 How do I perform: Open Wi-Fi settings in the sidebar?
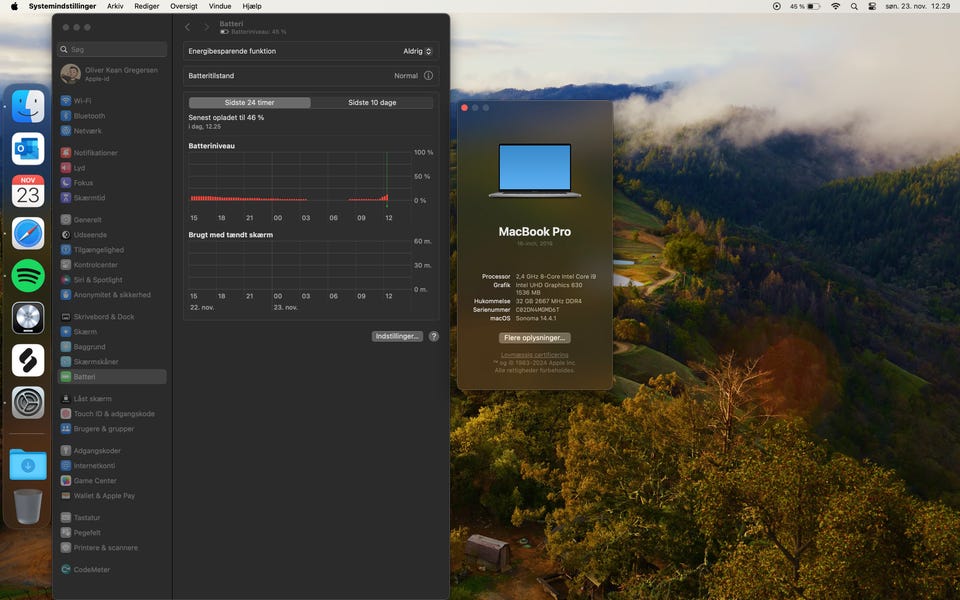[82, 101]
